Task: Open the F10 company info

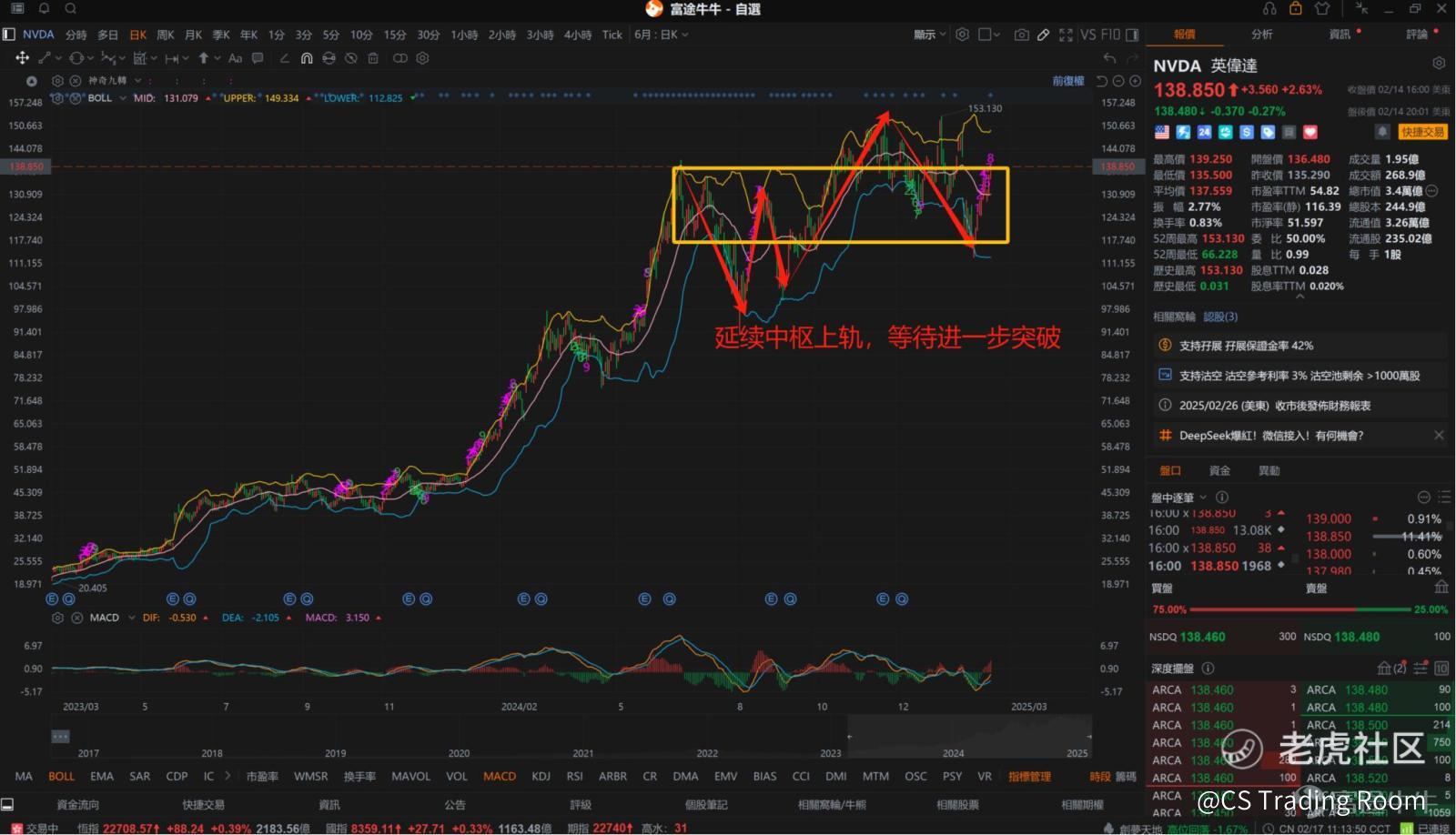Action: 1110,35
